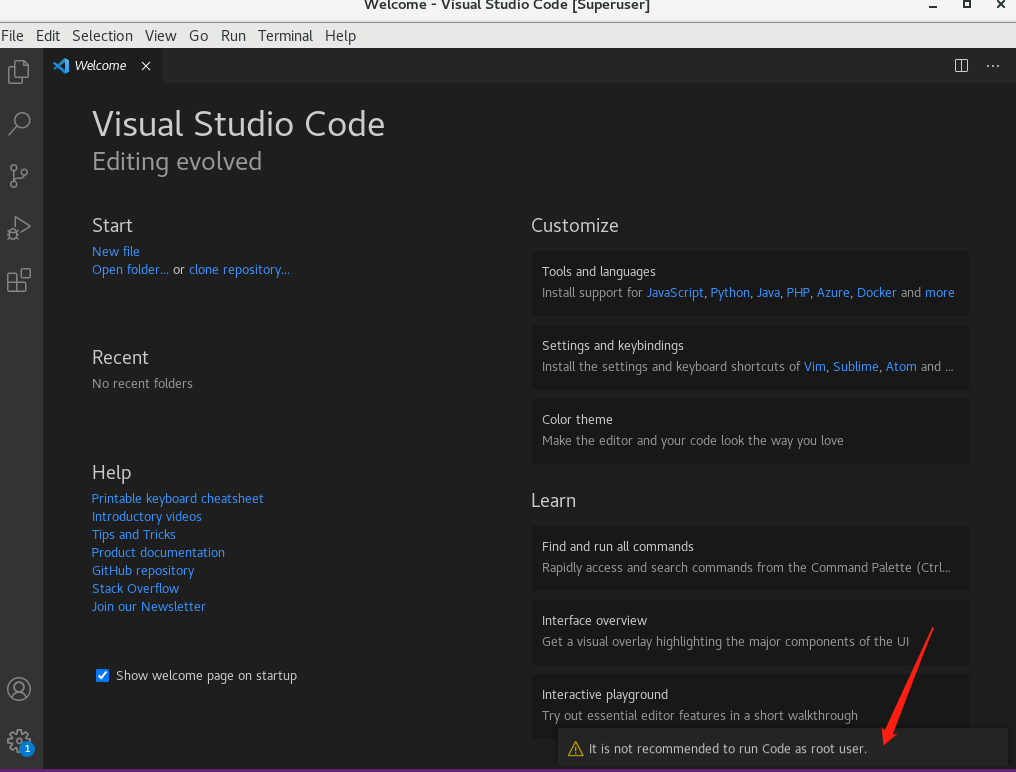Open the More Actions ellipsis menu

(992, 65)
